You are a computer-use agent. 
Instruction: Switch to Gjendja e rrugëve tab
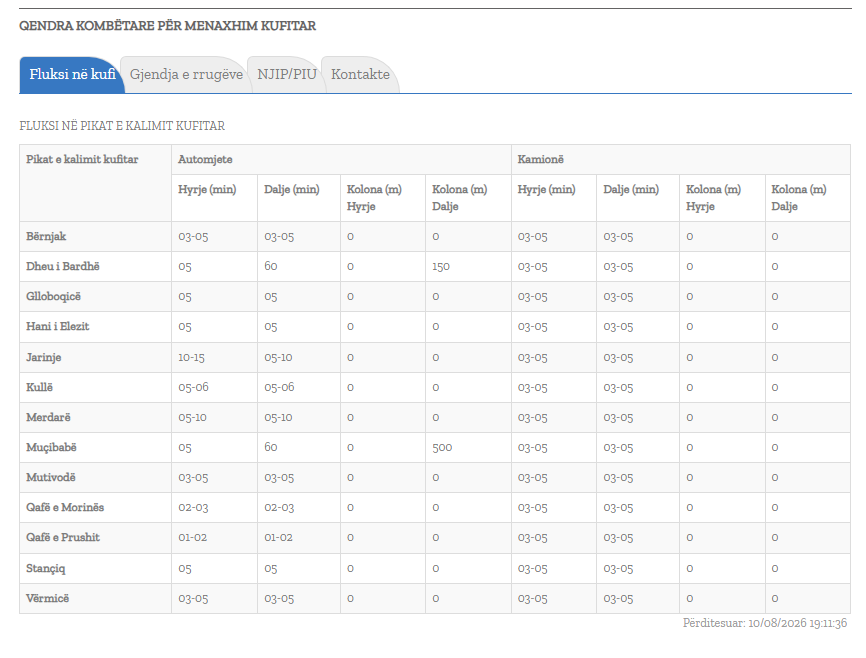(186, 75)
